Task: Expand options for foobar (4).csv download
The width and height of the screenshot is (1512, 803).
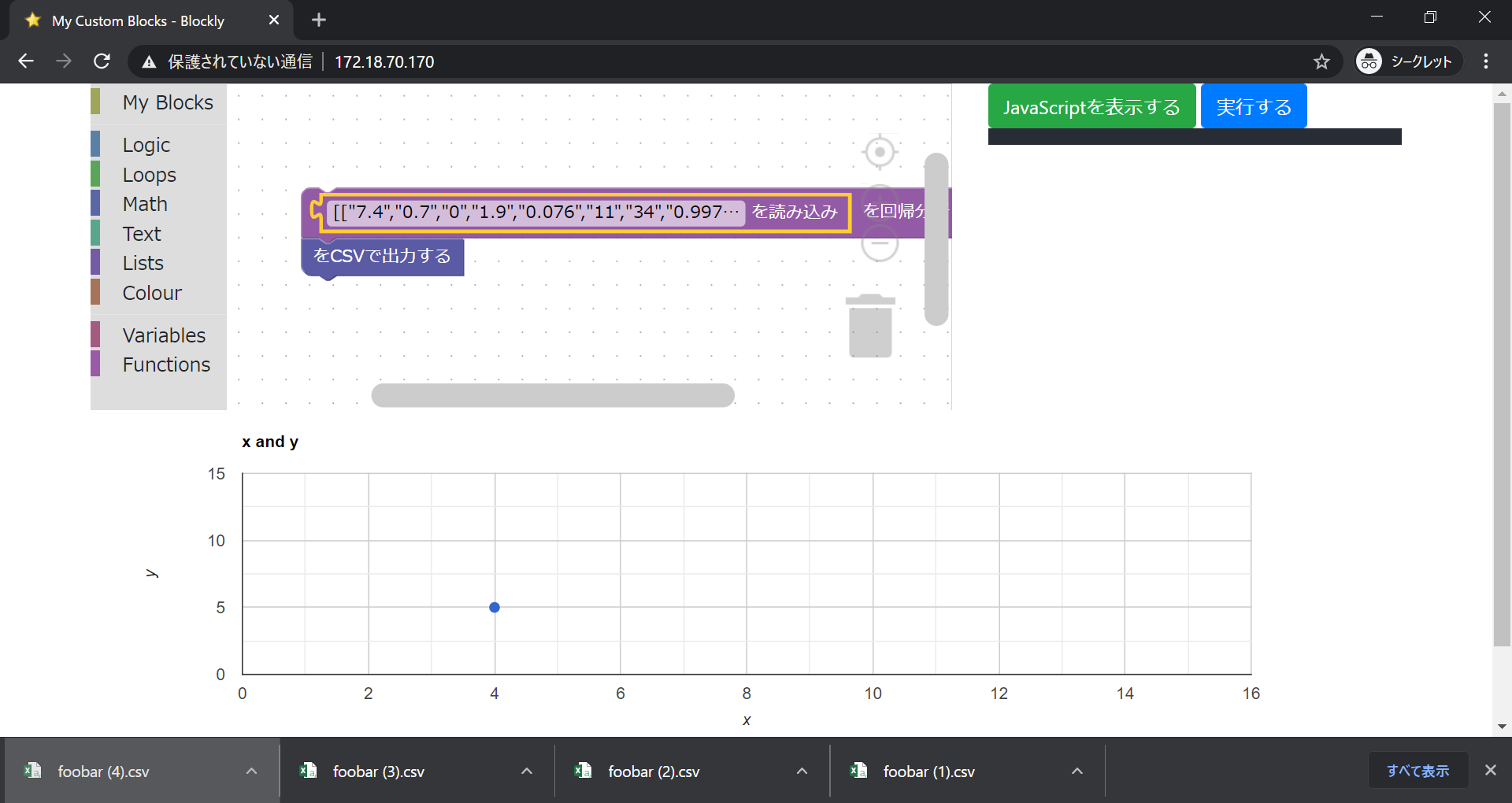Action: 251,772
